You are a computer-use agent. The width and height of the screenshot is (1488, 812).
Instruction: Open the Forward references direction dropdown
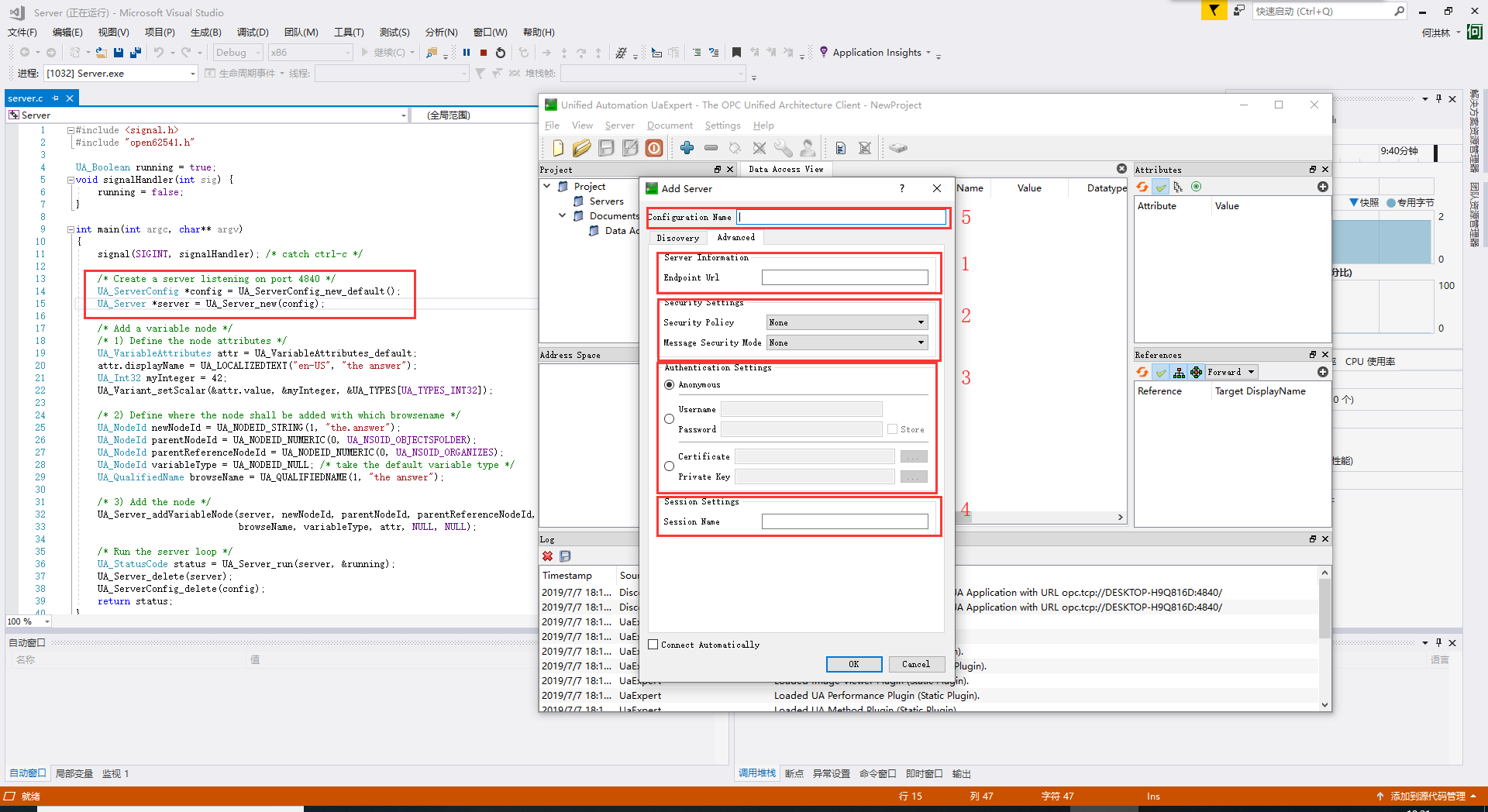point(1231,372)
